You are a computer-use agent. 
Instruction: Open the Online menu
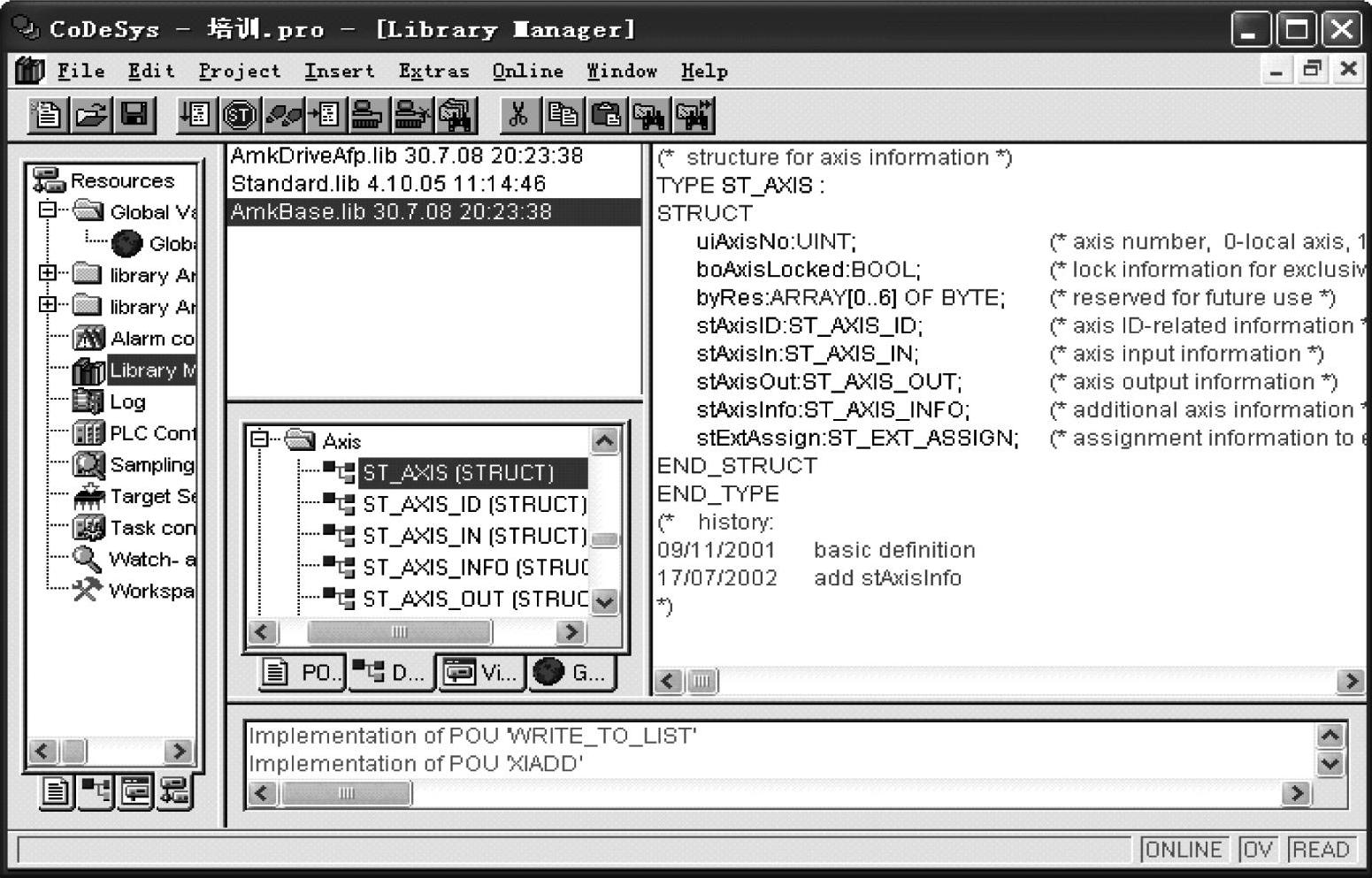[x=528, y=71]
